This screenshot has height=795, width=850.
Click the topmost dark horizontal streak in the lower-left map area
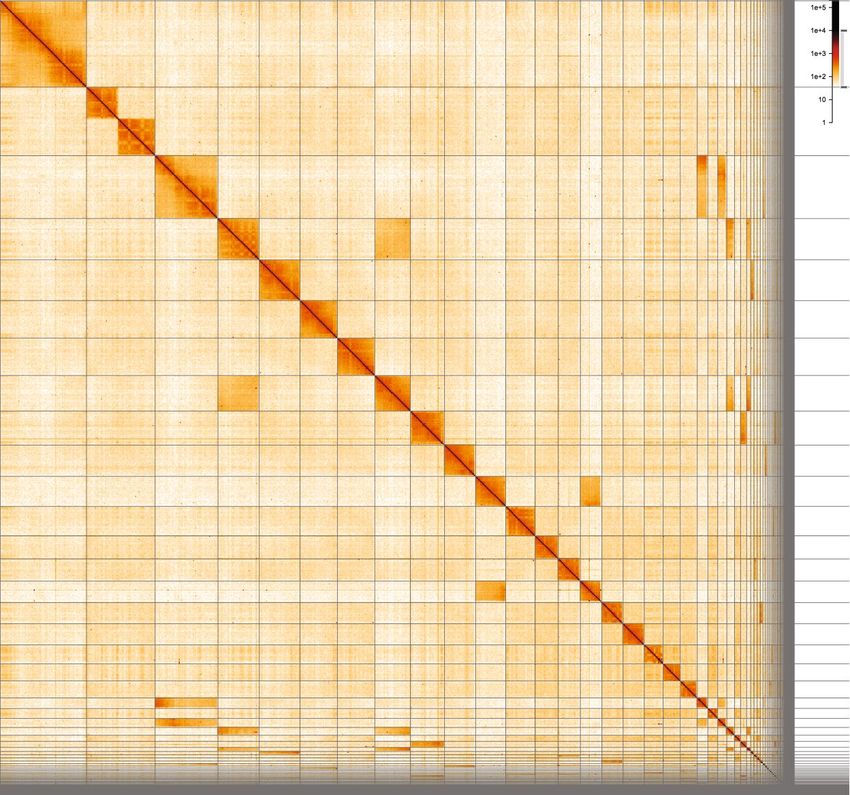click(x=186, y=703)
